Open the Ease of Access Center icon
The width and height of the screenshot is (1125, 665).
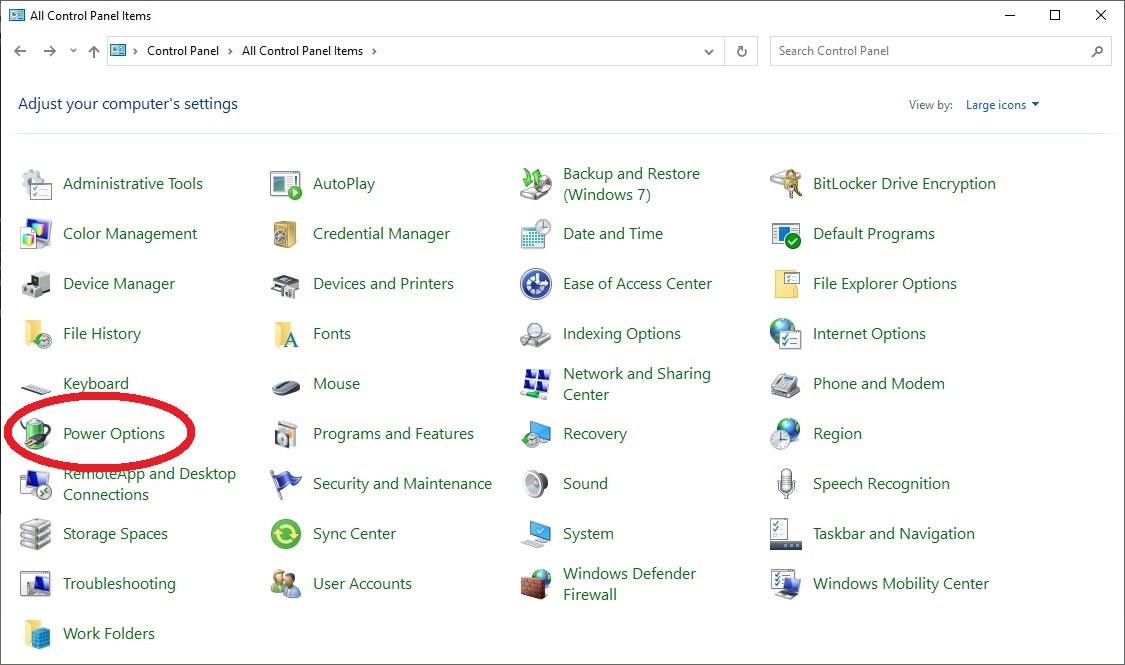coord(535,285)
